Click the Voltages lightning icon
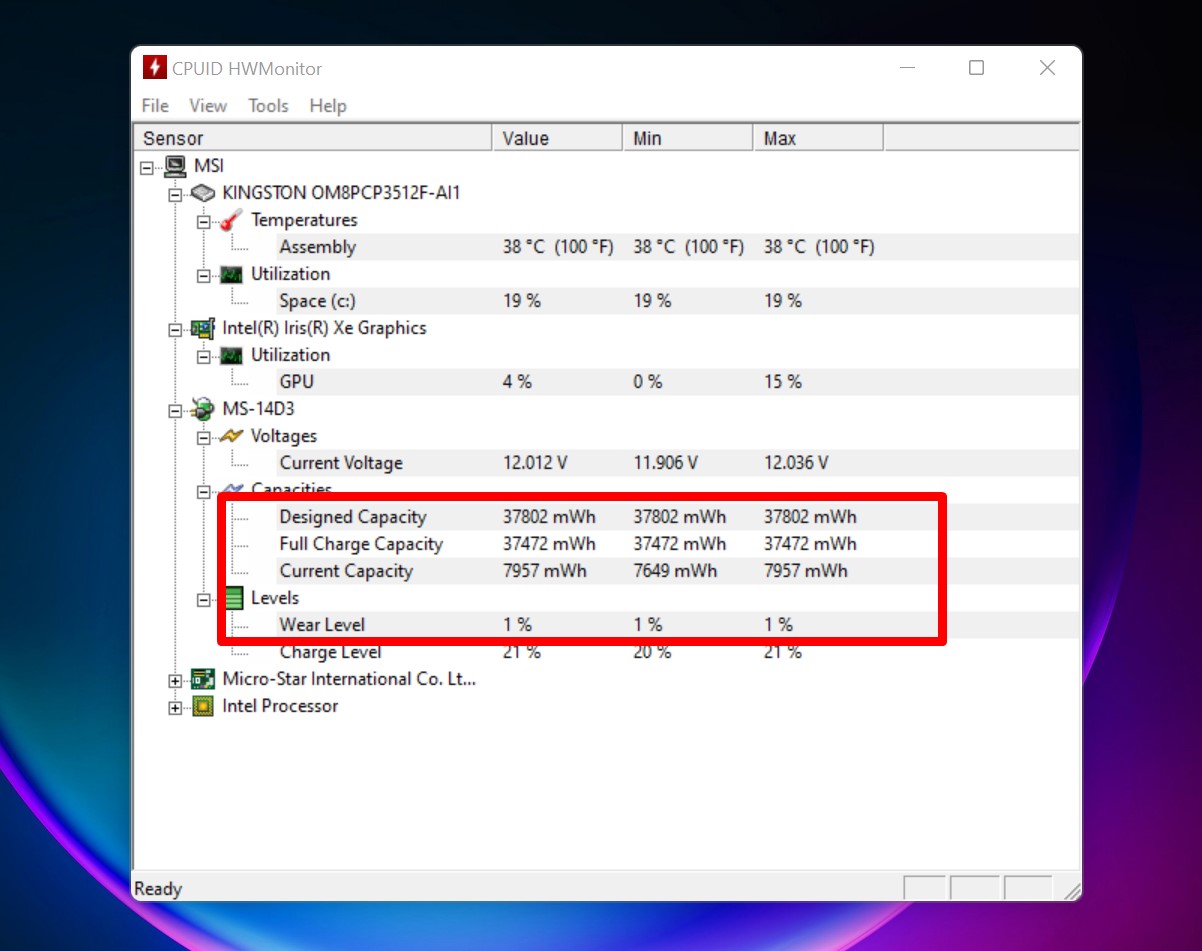1202x951 pixels. (x=231, y=436)
